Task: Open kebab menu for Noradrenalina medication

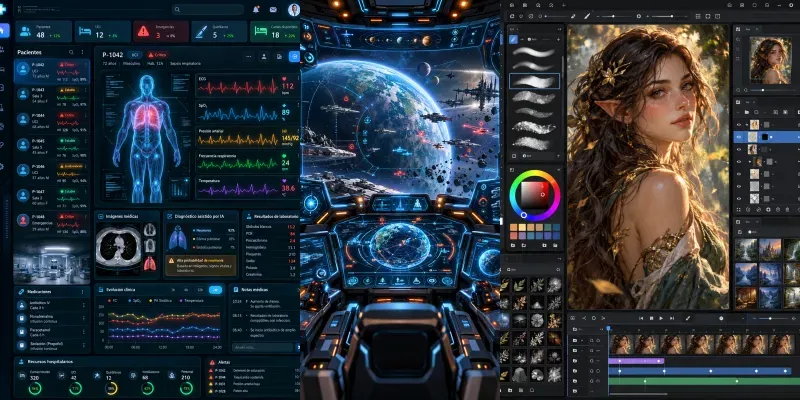Action: point(83,319)
